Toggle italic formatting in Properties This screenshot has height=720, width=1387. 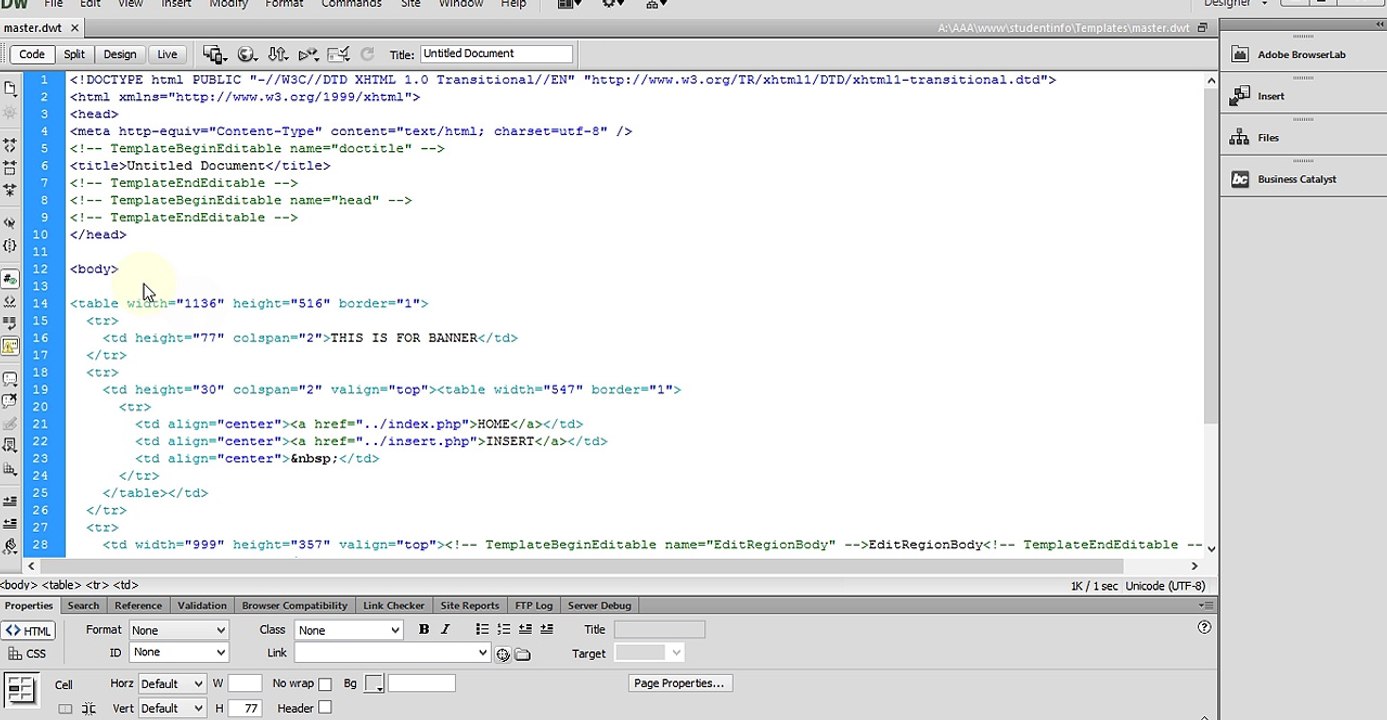point(445,629)
